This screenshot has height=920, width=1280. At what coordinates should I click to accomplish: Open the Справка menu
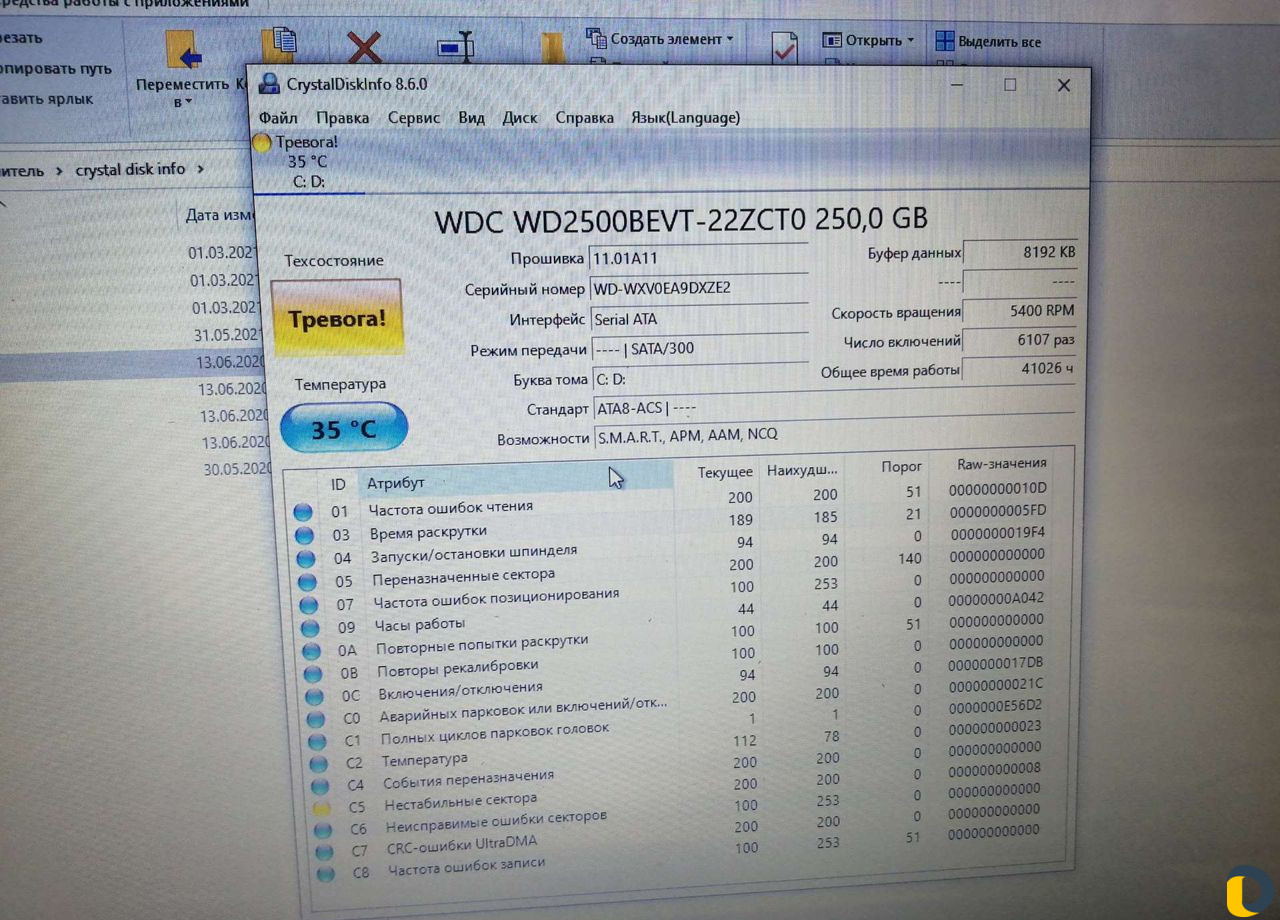(585, 117)
